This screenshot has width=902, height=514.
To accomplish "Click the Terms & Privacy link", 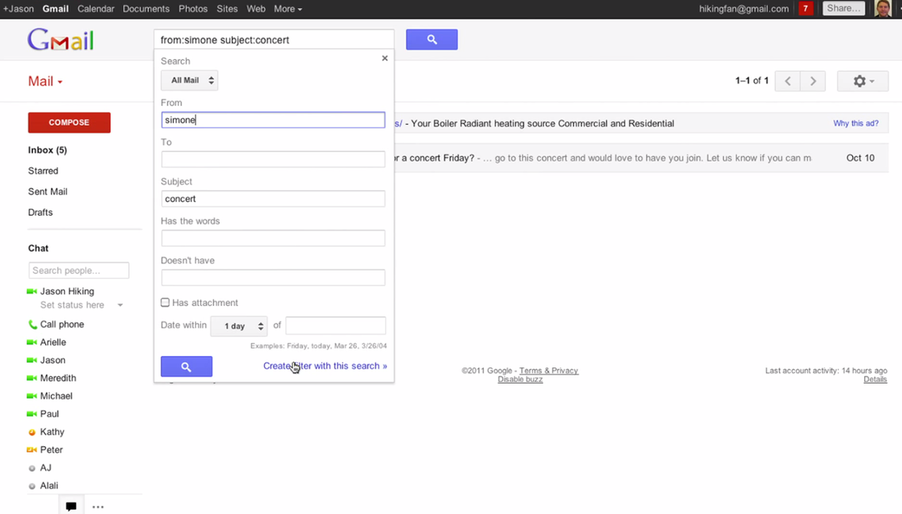I will (x=549, y=371).
